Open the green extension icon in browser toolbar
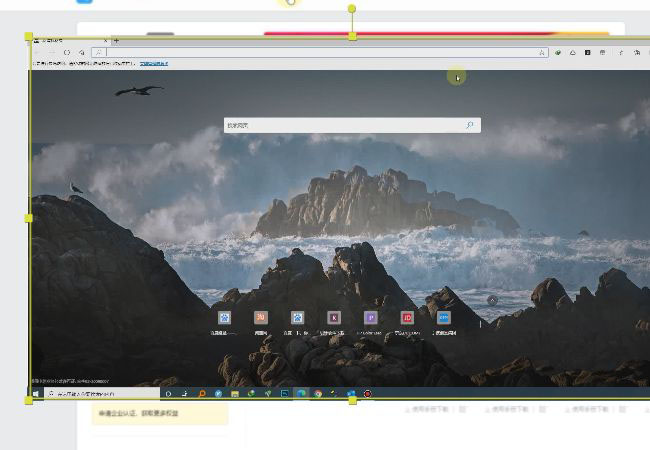 coord(558,53)
